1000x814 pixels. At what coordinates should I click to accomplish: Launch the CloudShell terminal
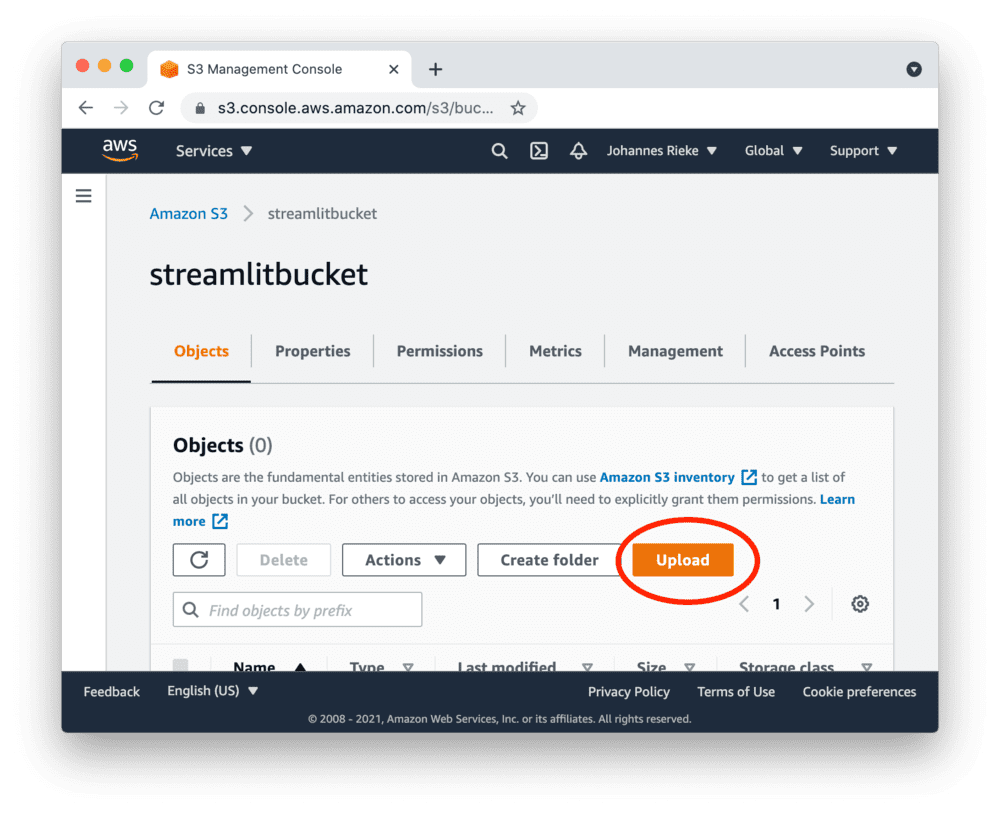[x=538, y=150]
